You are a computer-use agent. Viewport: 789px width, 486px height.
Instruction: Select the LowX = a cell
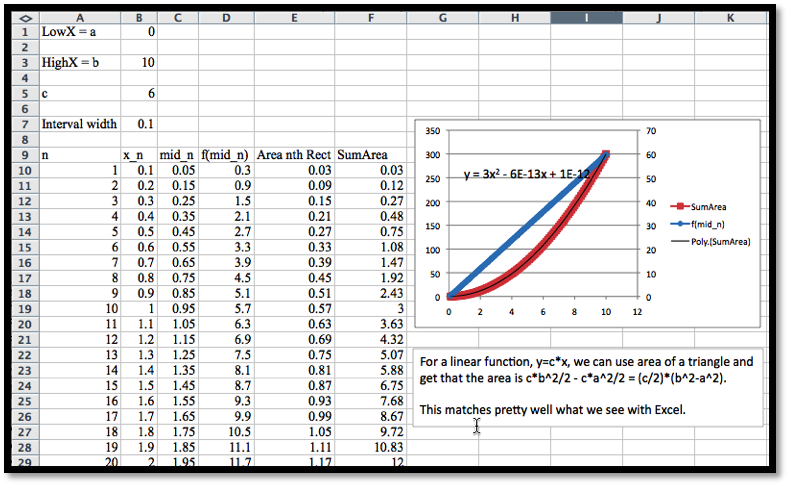click(79, 32)
